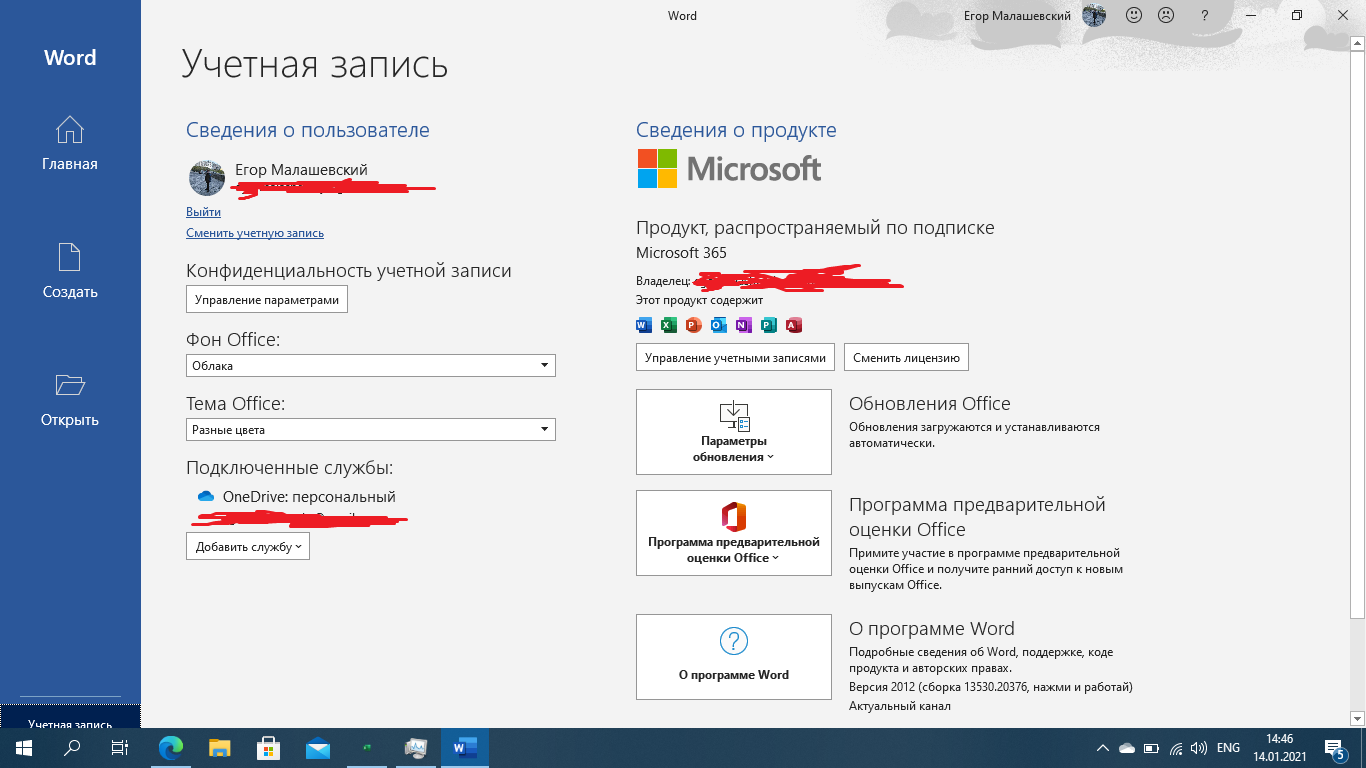Click Управление учетными записями button
This screenshot has width=1366, height=768.
click(736, 358)
